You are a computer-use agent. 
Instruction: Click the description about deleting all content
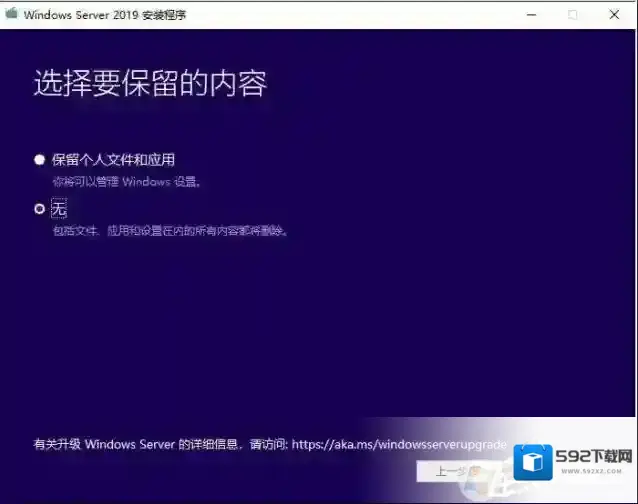click(170, 231)
